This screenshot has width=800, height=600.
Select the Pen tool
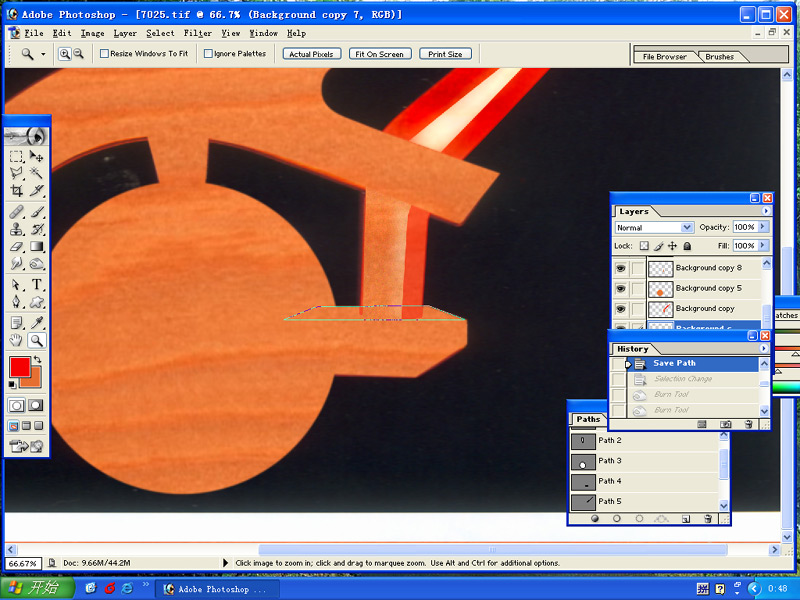(16, 302)
